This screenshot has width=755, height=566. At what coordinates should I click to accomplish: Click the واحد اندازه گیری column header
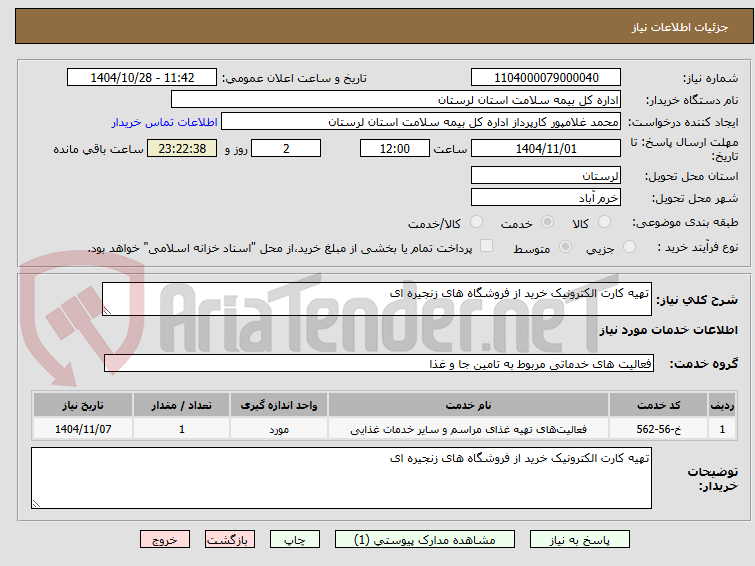tap(279, 405)
